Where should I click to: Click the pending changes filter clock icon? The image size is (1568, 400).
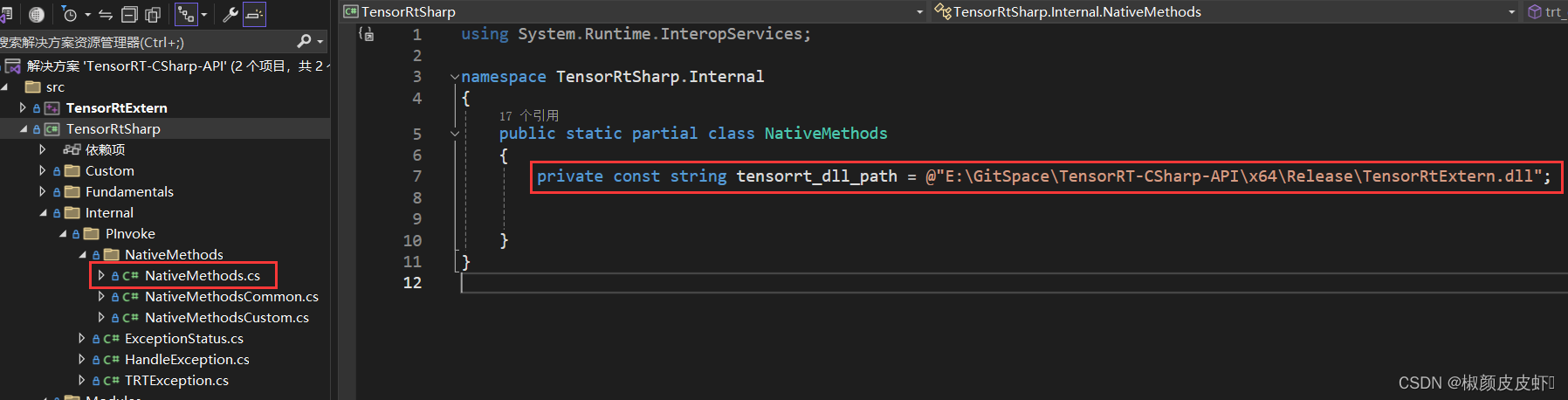70,14
